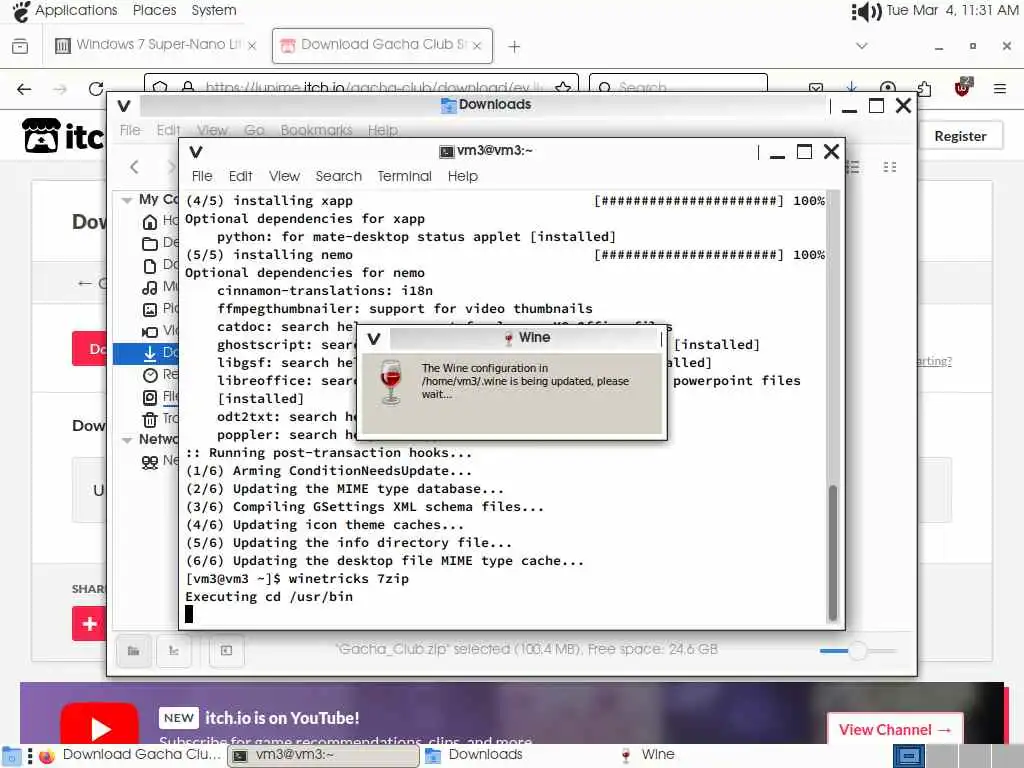Show places in Nemo bottom bar
1024x768 pixels.
[133, 650]
